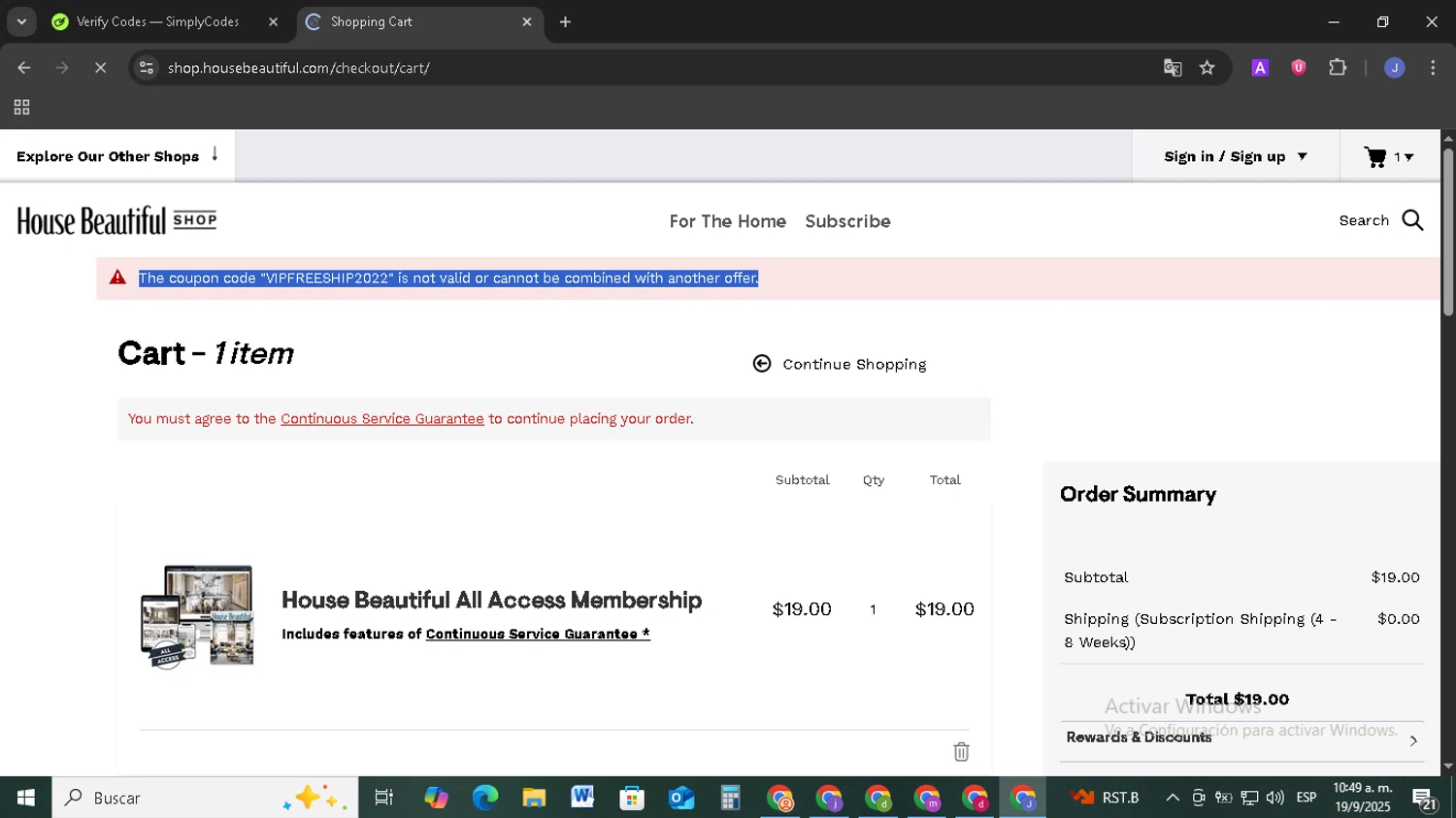Open site Search magnifier
The width and height of the screenshot is (1456, 818).
[x=1413, y=221]
